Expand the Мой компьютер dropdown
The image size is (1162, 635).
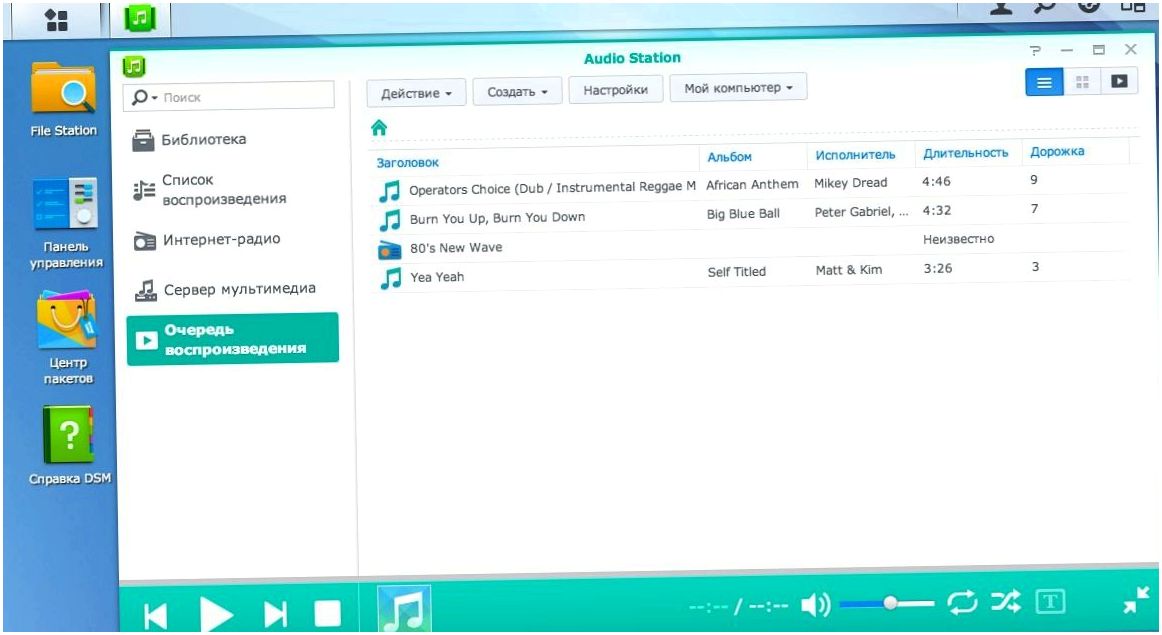(x=738, y=87)
